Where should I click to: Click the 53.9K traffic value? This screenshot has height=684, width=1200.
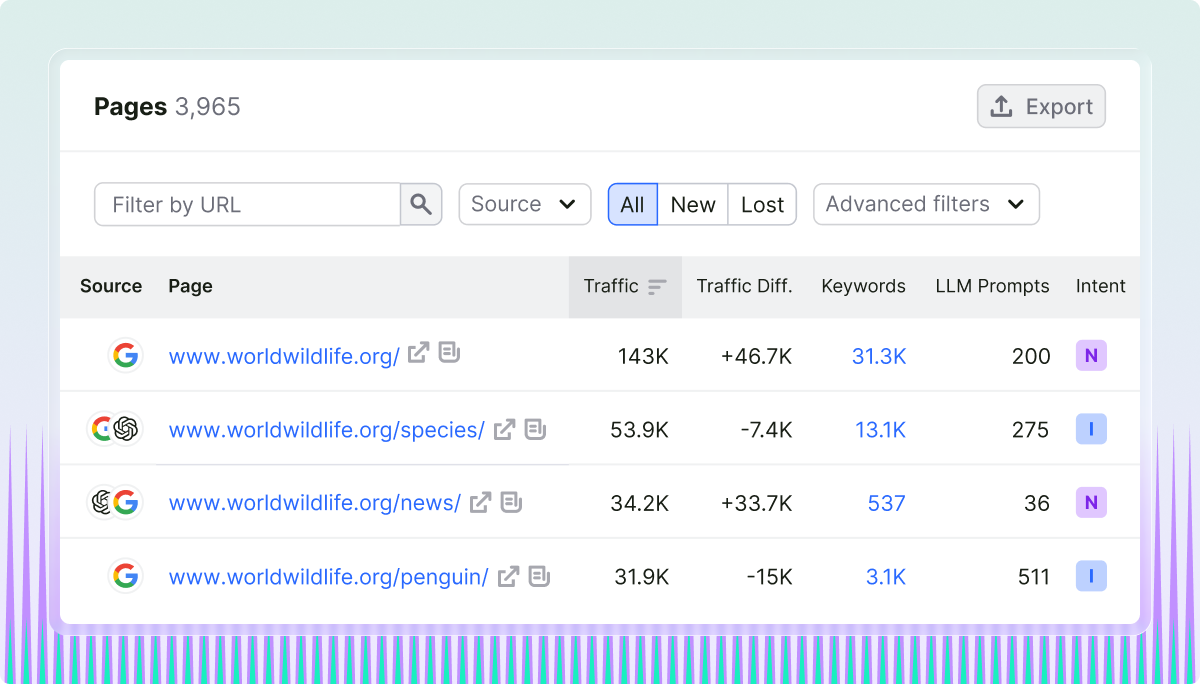(639, 430)
